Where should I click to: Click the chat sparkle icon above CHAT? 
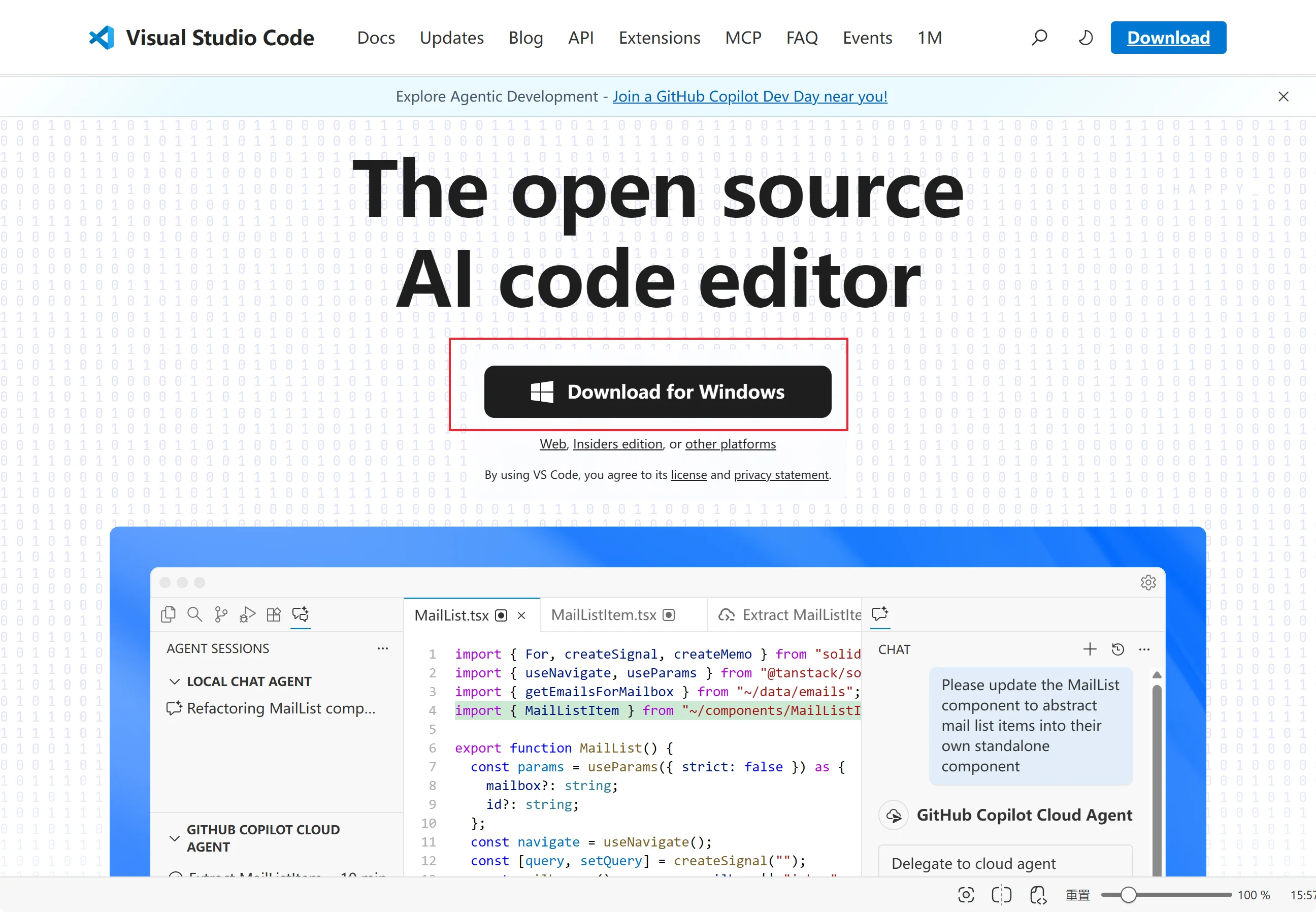pos(880,614)
